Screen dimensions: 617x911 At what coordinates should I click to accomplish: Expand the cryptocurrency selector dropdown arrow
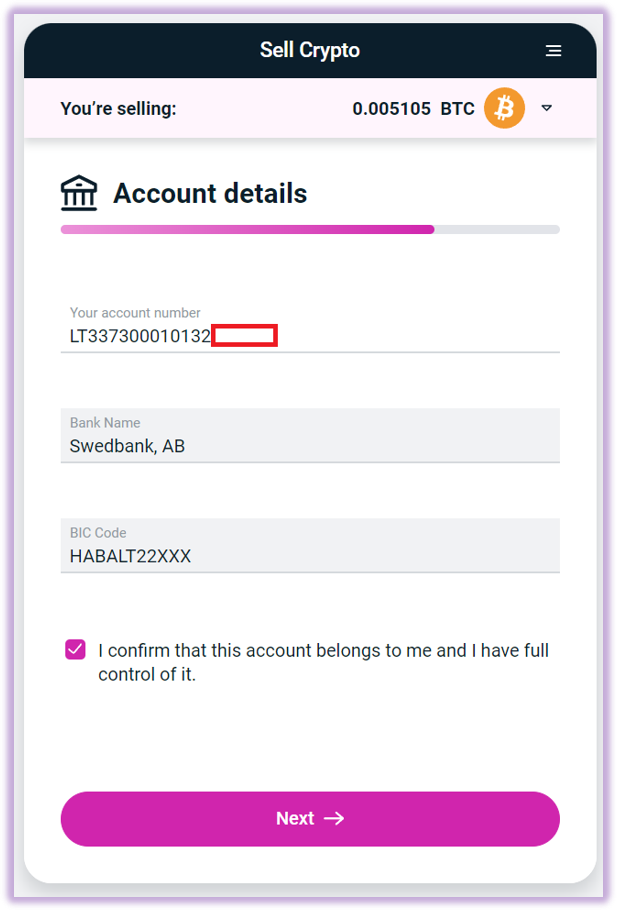(x=547, y=108)
